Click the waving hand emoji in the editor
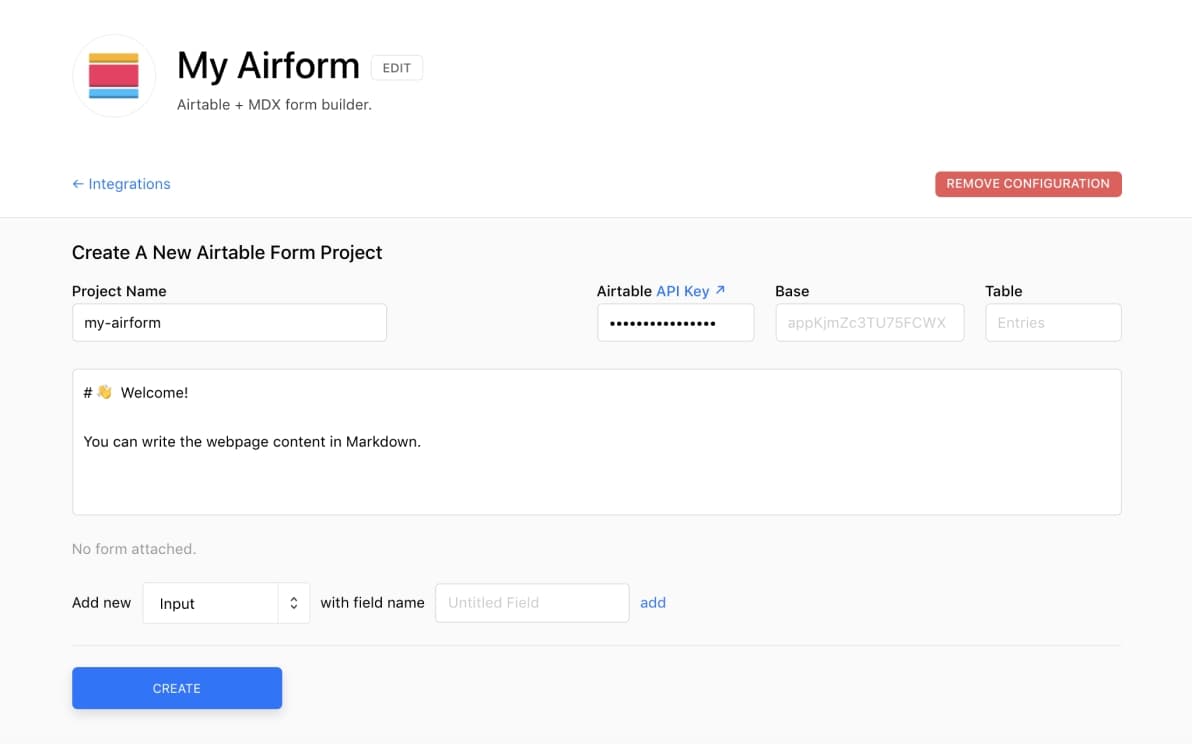 pyautogui.click(x=104, y=392)
